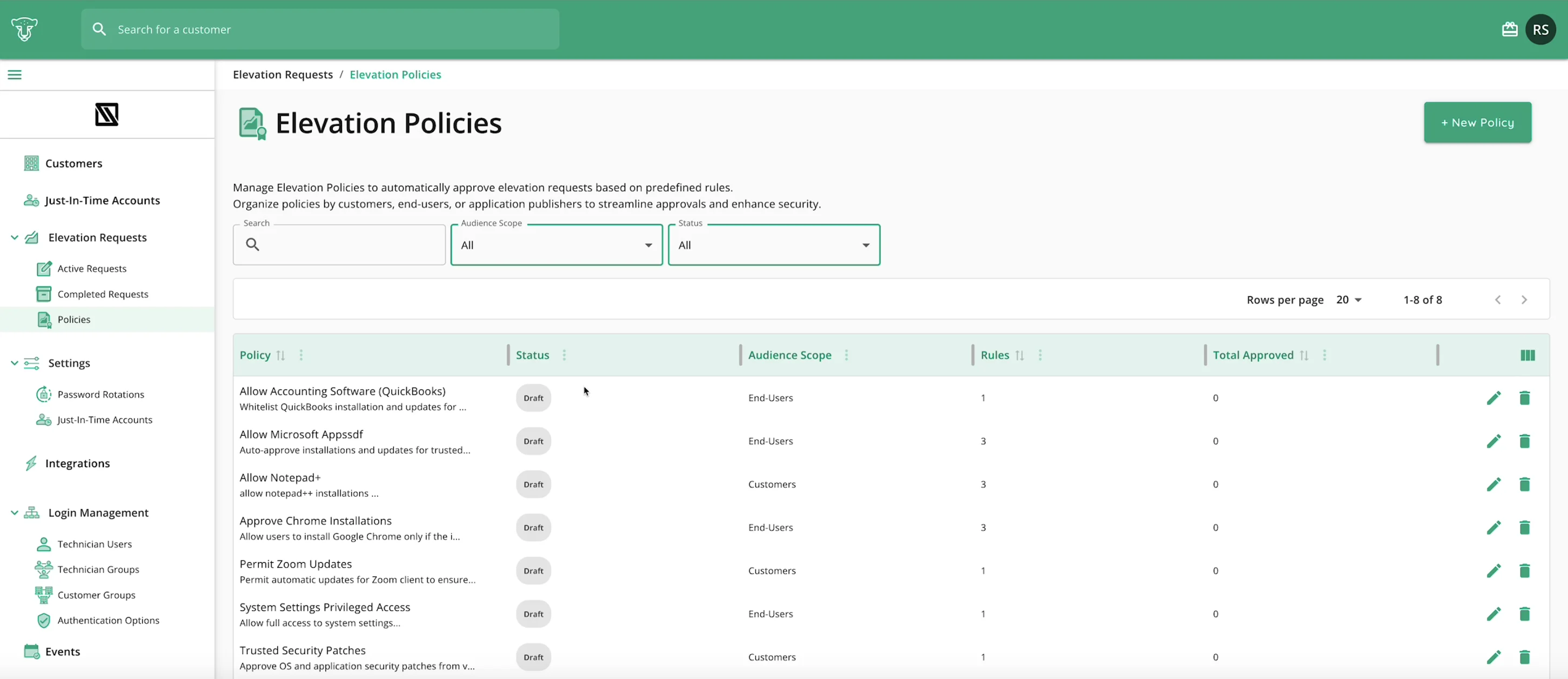1568x679 pixels.
Task: Delete Allow Microsoft Appssdf policy
Action: [1524, 441]
